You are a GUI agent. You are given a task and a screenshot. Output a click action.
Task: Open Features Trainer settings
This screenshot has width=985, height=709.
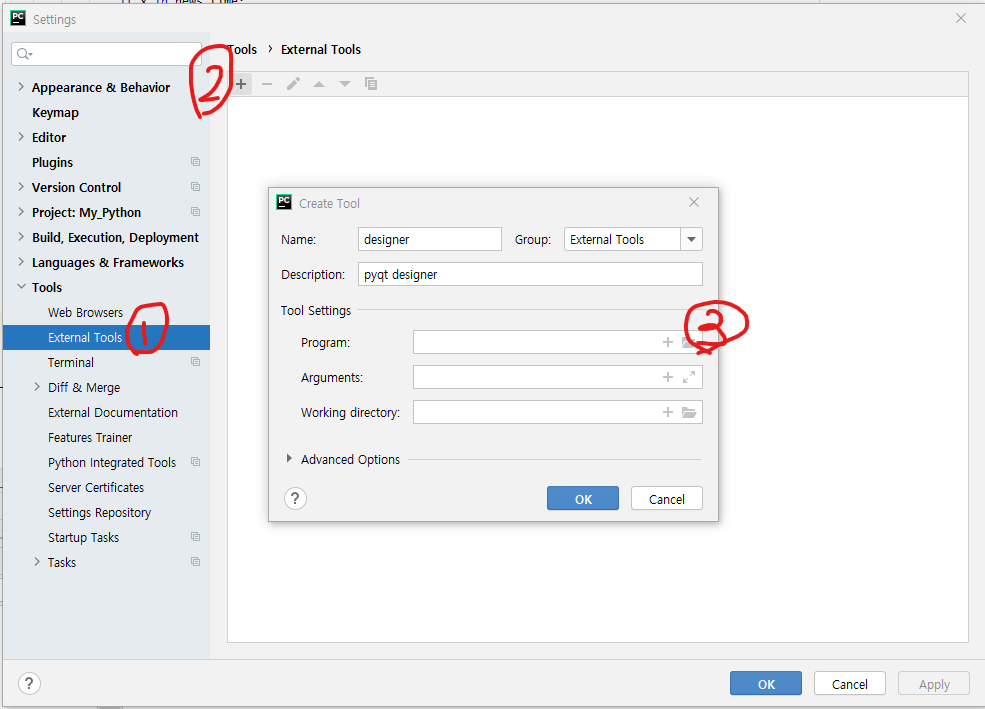pos(90,437)
